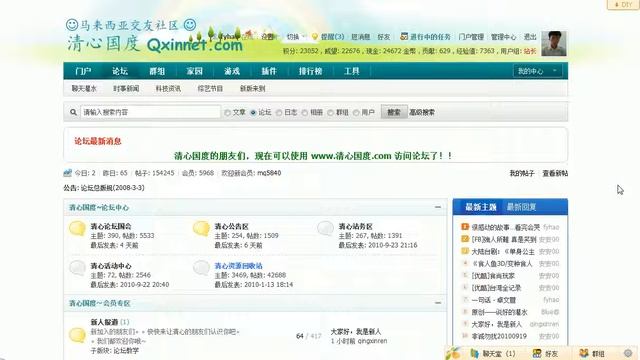Viewport: 640px width, 360px height.
Task: Open the 清心论坛国会 forum link
Action: point(111,226)
